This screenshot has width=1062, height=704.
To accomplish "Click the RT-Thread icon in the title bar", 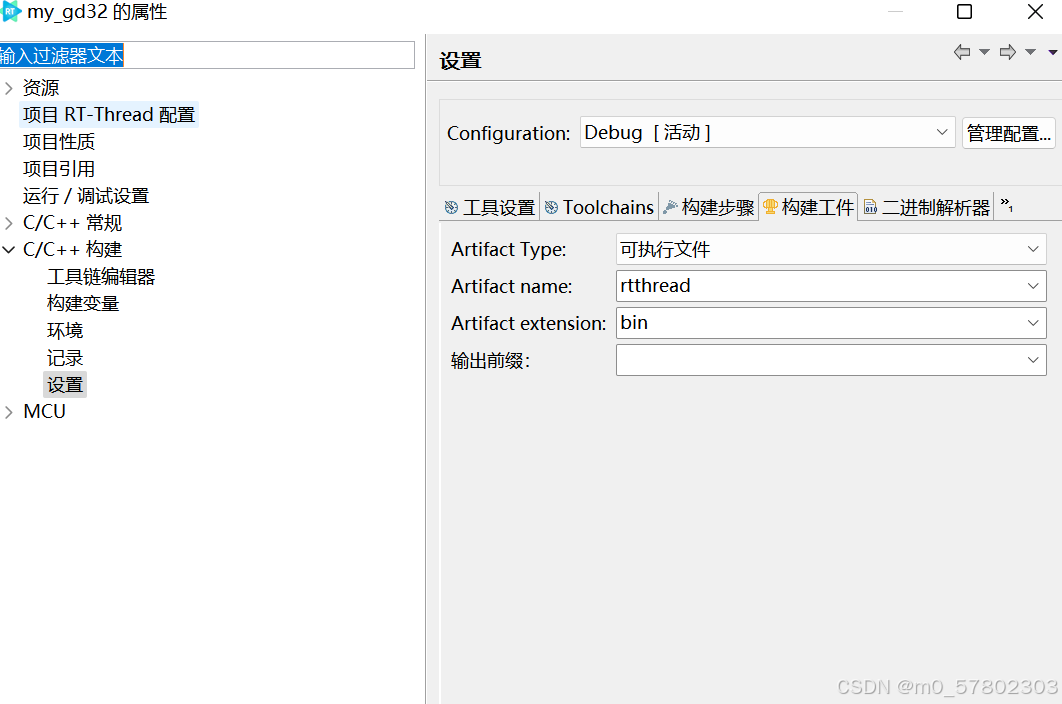I will click(11, 12).
